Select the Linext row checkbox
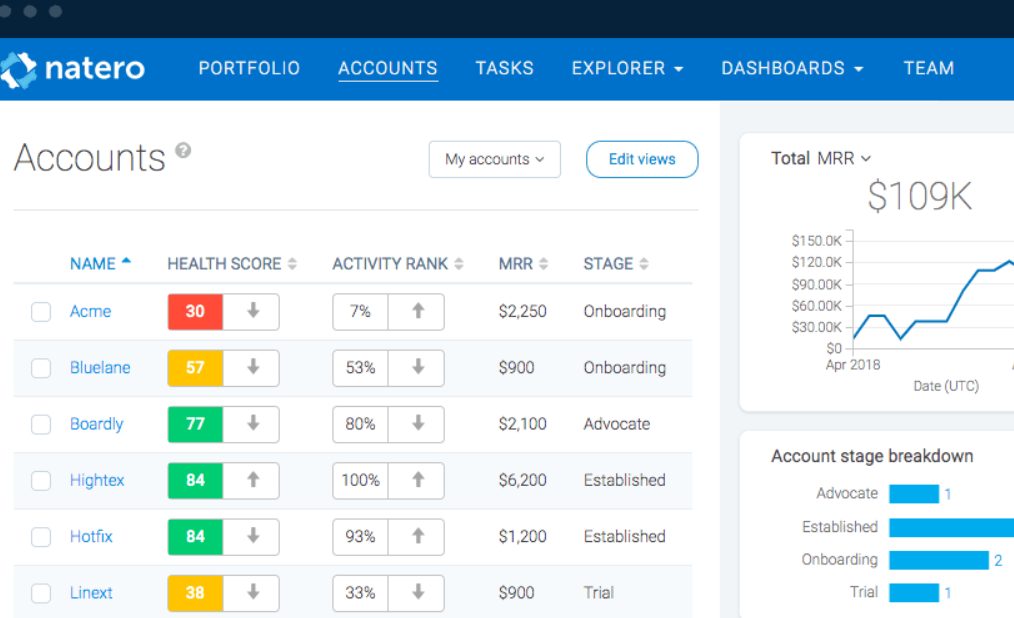The image size is (1014, 618). (41, 593)
